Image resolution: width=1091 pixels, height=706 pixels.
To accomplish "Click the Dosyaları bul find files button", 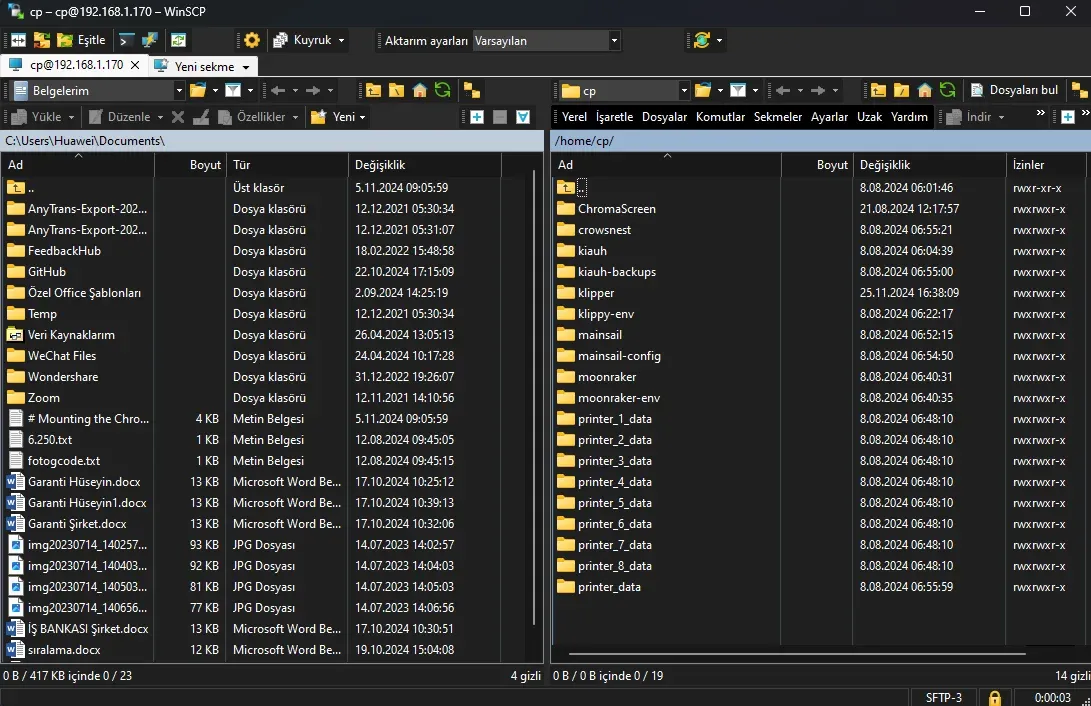I will 1014,90.
